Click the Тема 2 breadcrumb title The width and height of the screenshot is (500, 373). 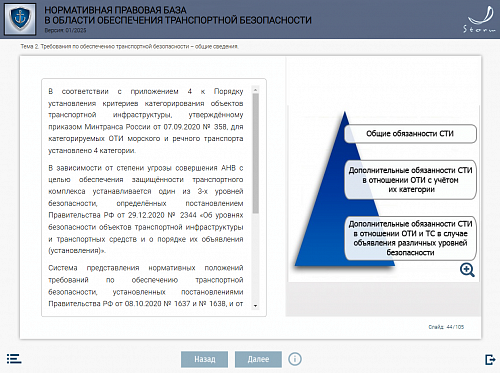[x=129, y=46]
